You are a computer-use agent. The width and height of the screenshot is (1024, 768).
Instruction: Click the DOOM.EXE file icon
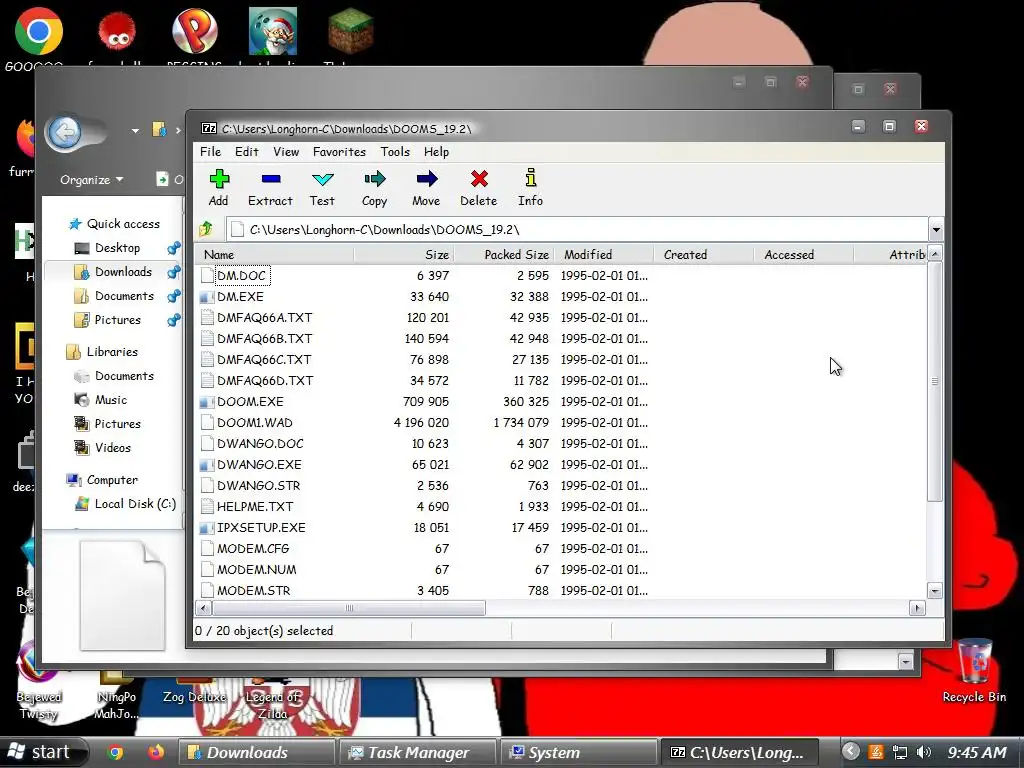pyautogui.click(x=206, y=402)
